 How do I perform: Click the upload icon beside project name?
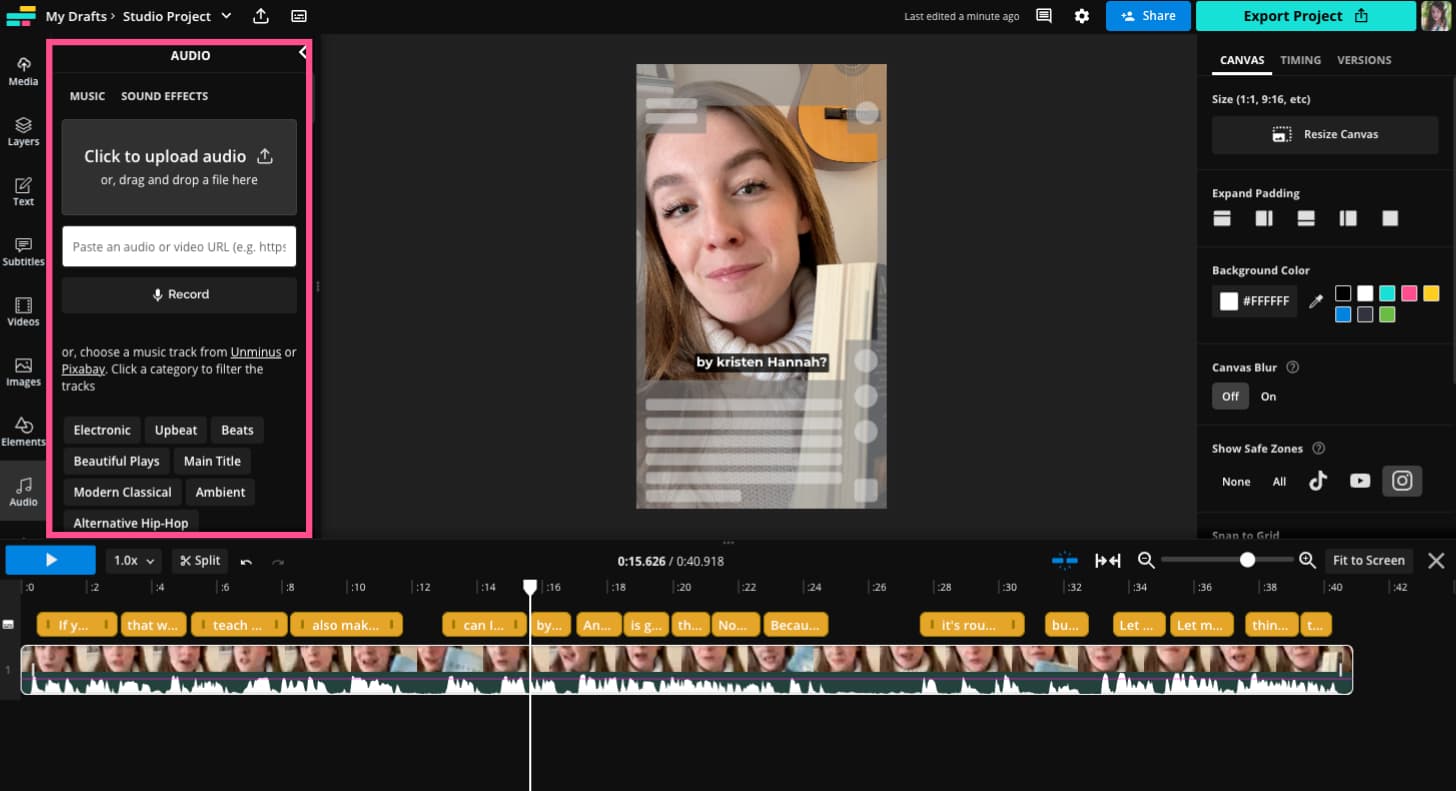(x=261, y=16)
